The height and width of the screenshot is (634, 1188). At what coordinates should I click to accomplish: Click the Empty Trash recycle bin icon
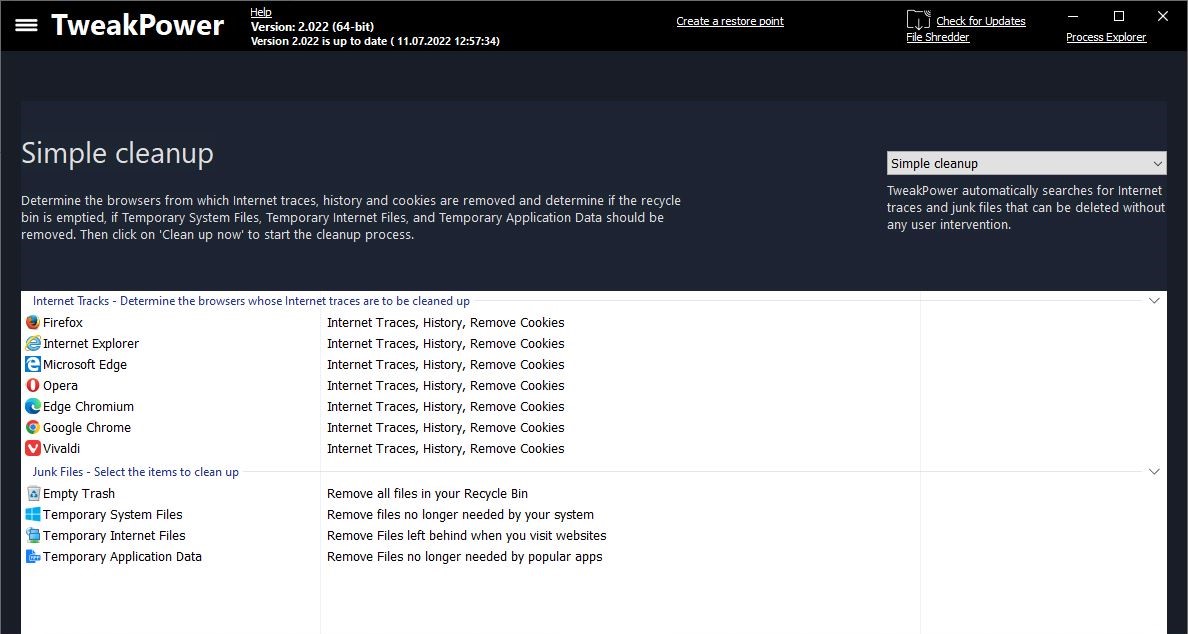point(33,494)
